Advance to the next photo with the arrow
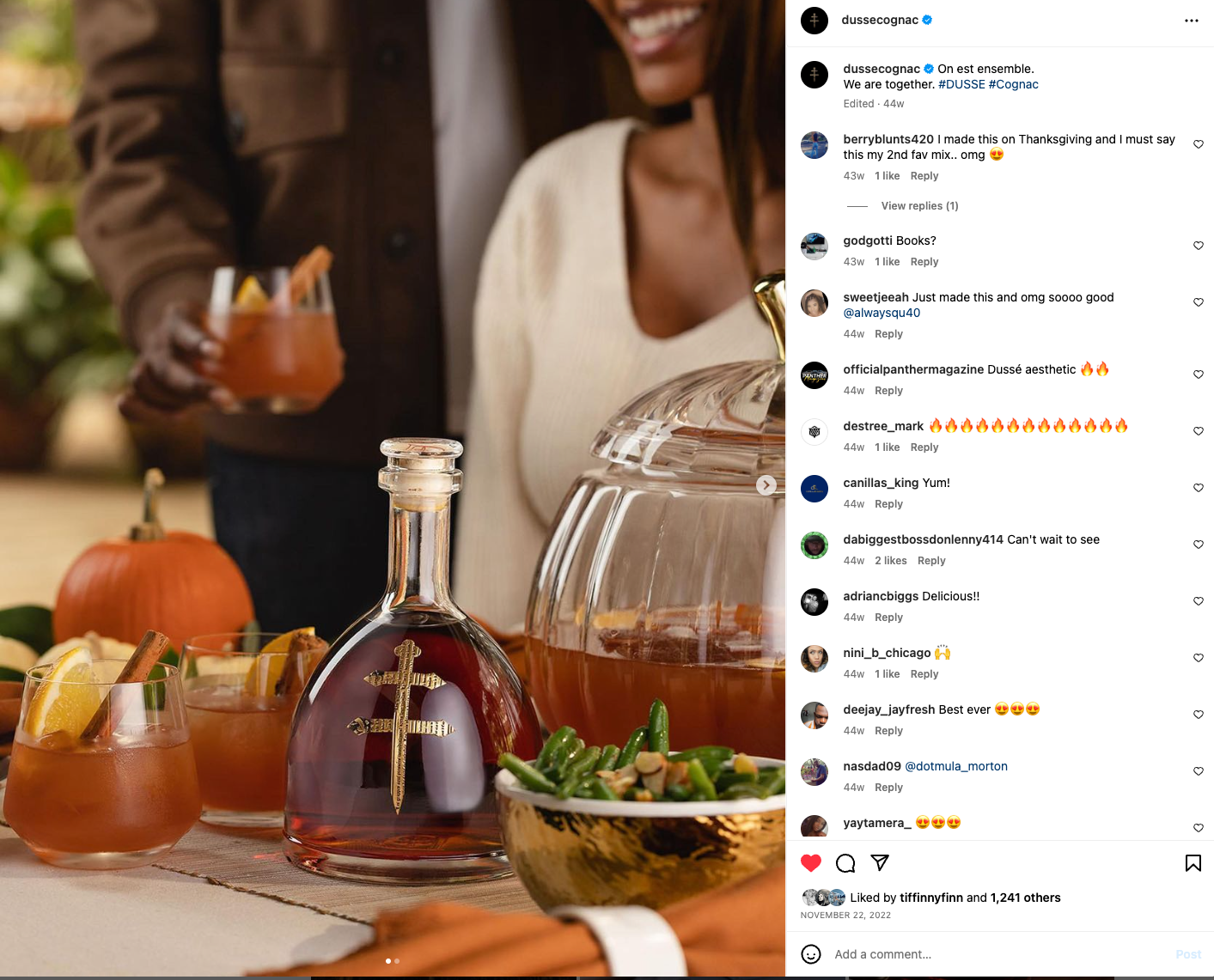This screenshot has width=1214, height=980. point(766,485)
